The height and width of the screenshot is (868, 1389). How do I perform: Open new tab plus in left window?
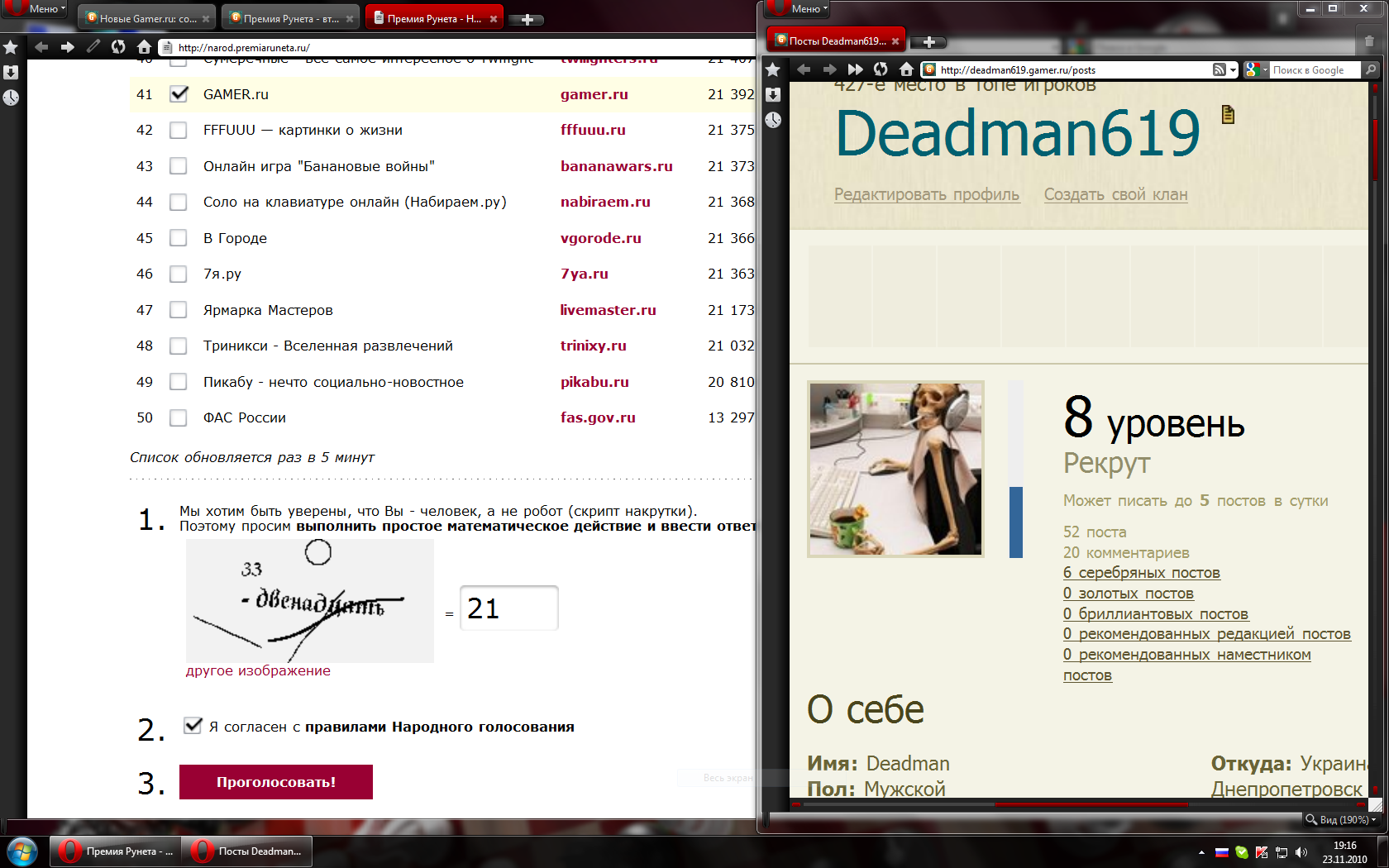click(x=527, y=19)
